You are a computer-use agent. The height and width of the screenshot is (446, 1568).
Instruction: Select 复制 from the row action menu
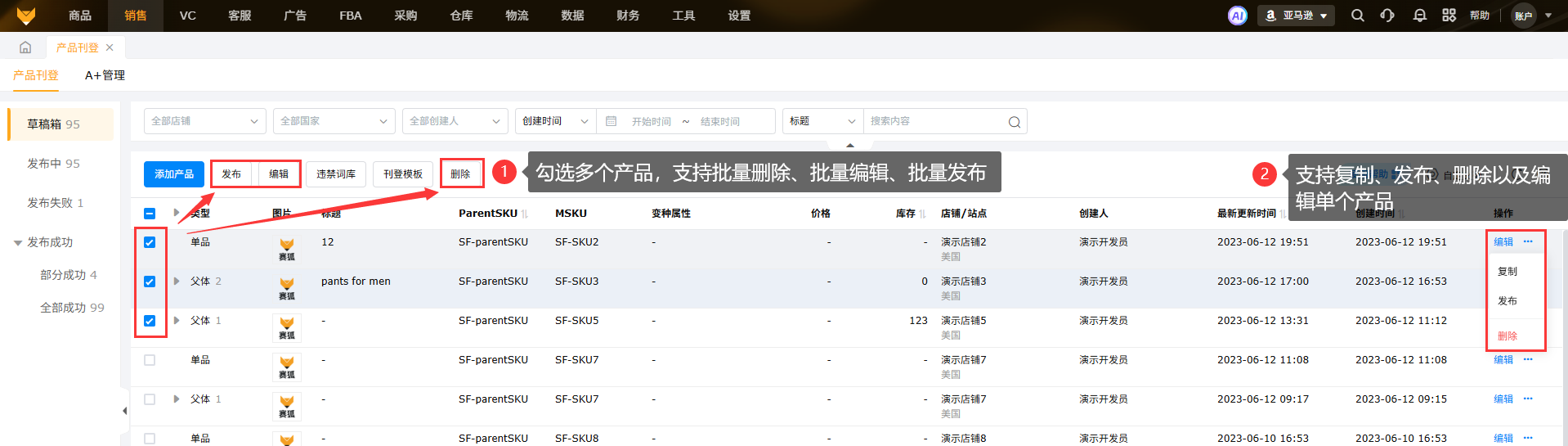point(1508,272)
